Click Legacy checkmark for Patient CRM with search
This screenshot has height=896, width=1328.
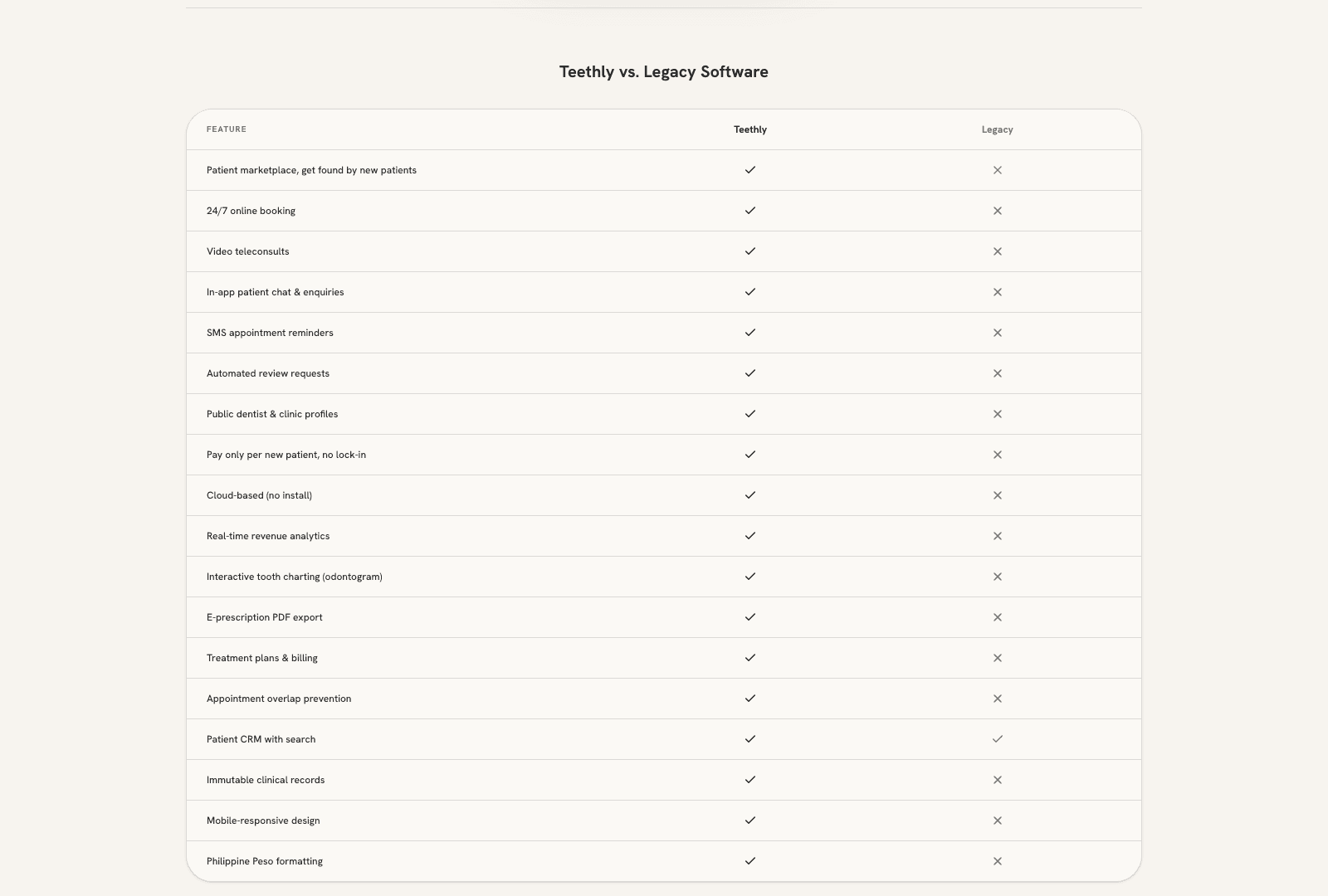tap(998, 739)
